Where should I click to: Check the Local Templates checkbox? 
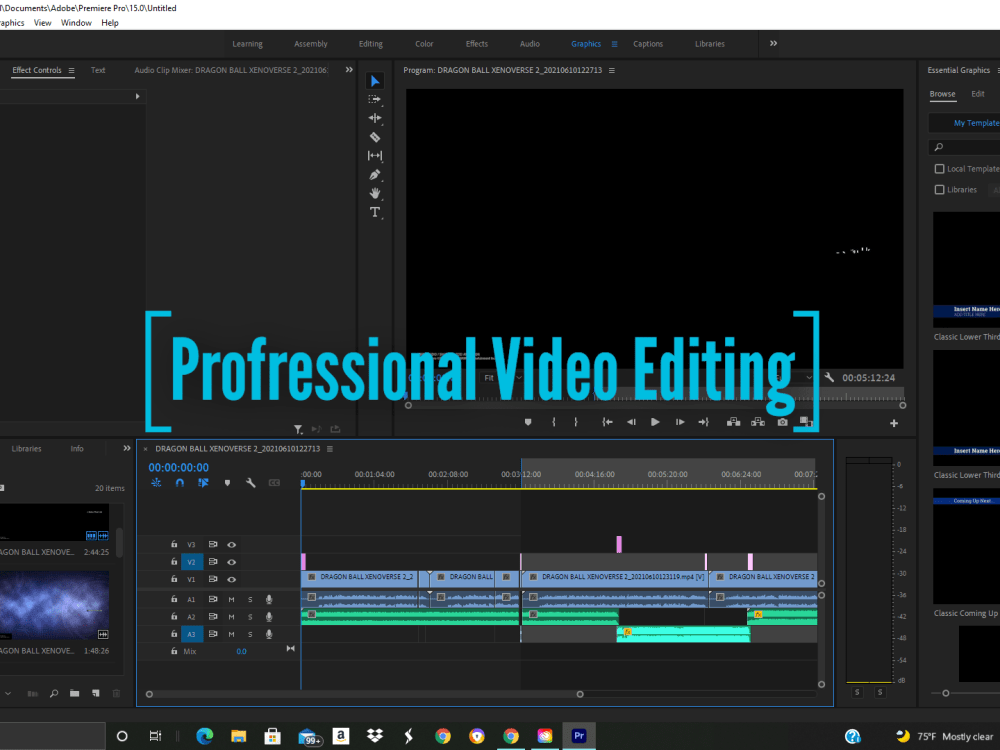[x=939, y=169]
